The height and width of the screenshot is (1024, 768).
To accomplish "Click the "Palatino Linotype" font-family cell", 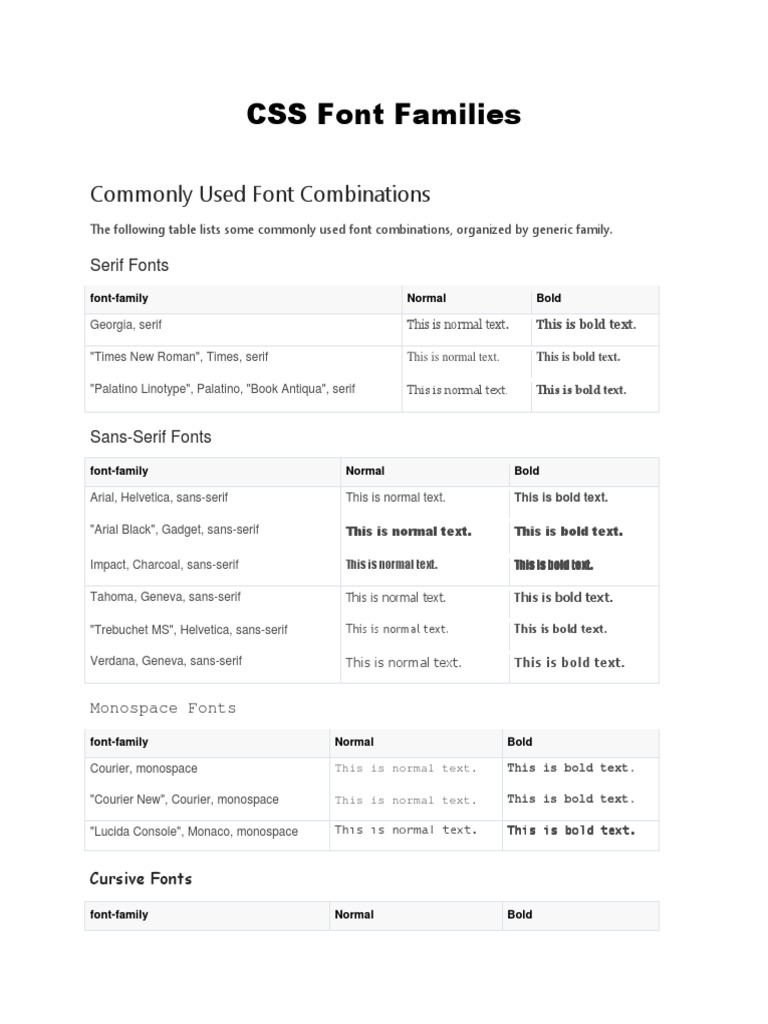I will pos(222,389).
